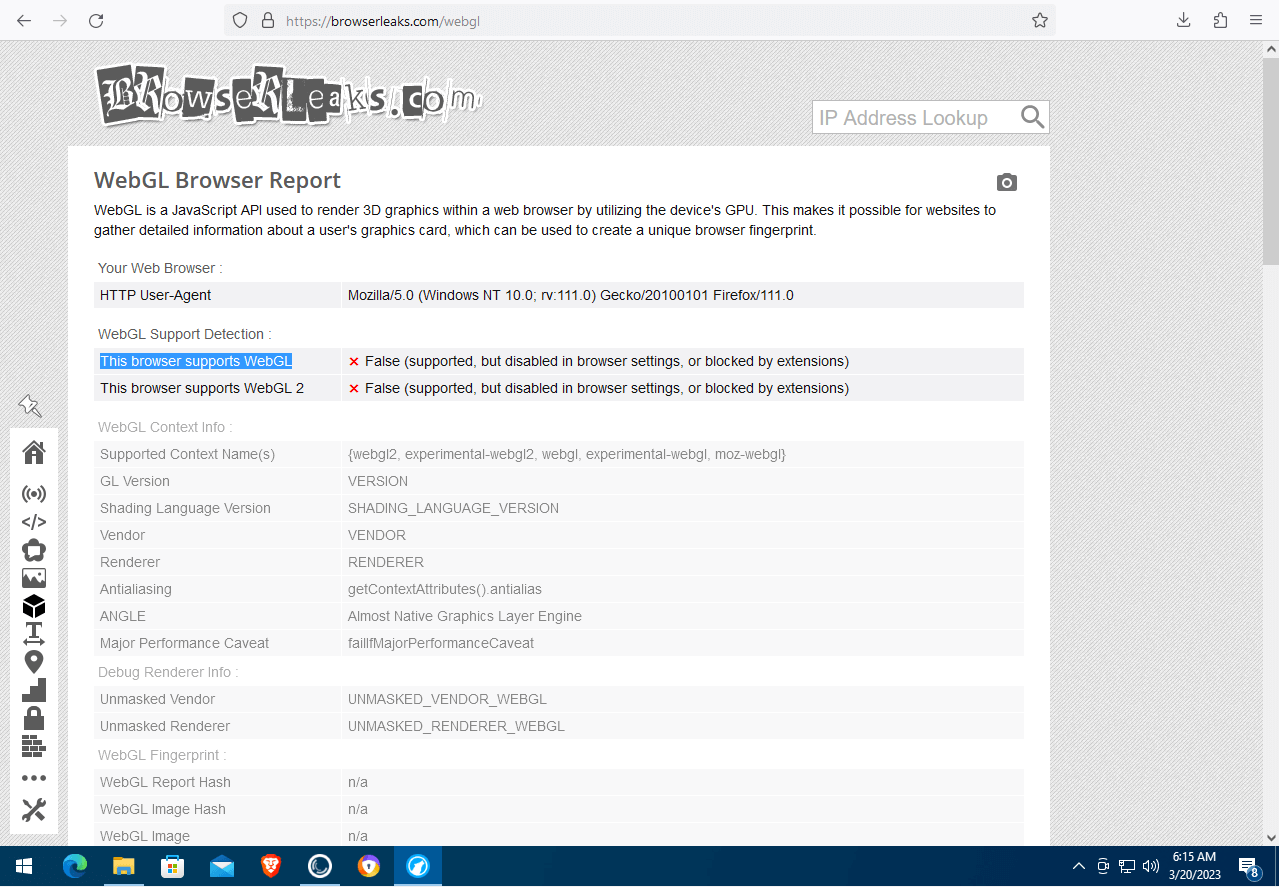Expand the system tray hidden icons chevron
This screenshot has height=887, width=1279.
(x=1078, y=866)
